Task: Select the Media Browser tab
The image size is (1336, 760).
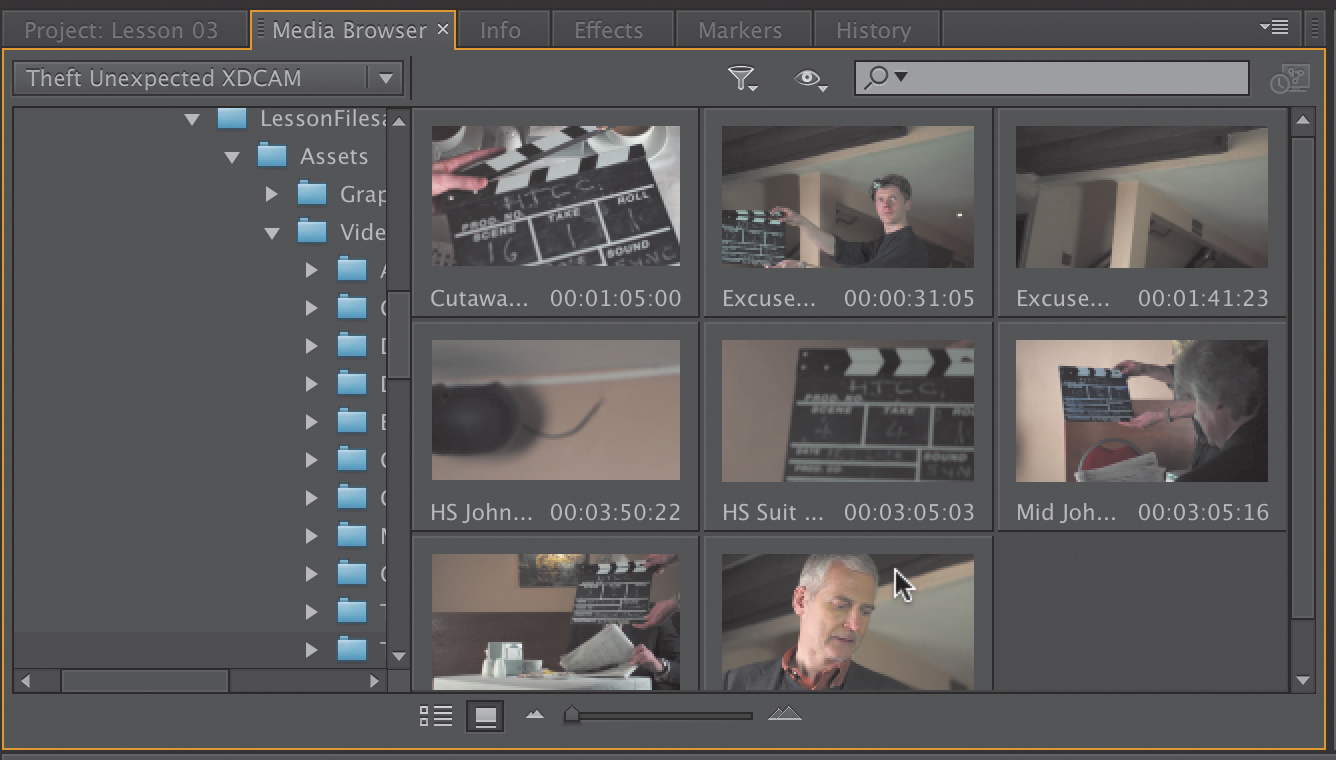Action: coord(349,30)
